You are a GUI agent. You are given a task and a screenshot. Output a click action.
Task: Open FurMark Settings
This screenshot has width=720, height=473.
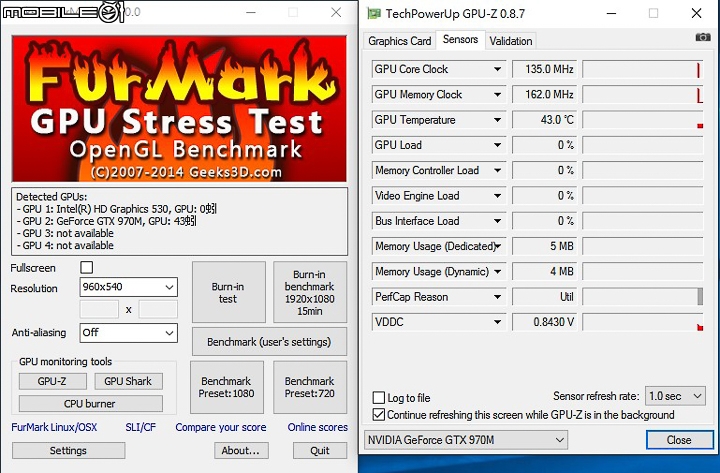pyautogui.click(x=68, y=450)
